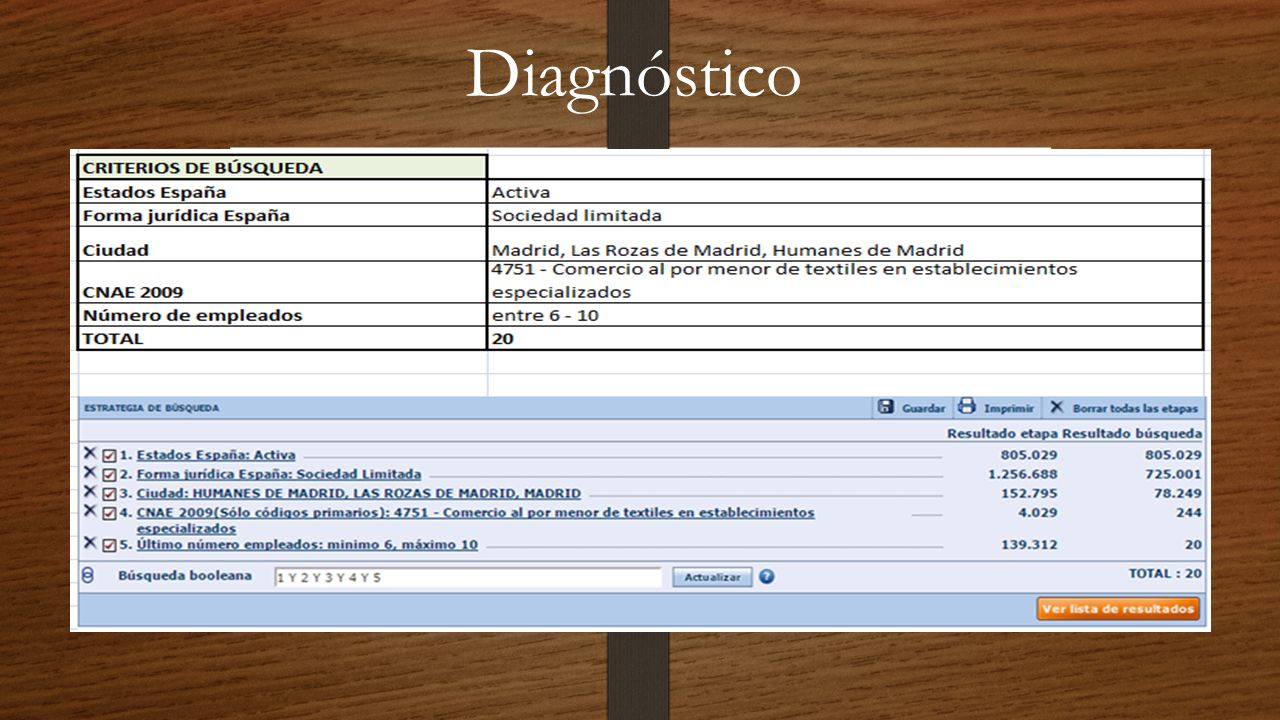This screenshot has height=720, width=1280.
Task: Click Borrar todas las etapas text
Action: (x=1135, y=408)
